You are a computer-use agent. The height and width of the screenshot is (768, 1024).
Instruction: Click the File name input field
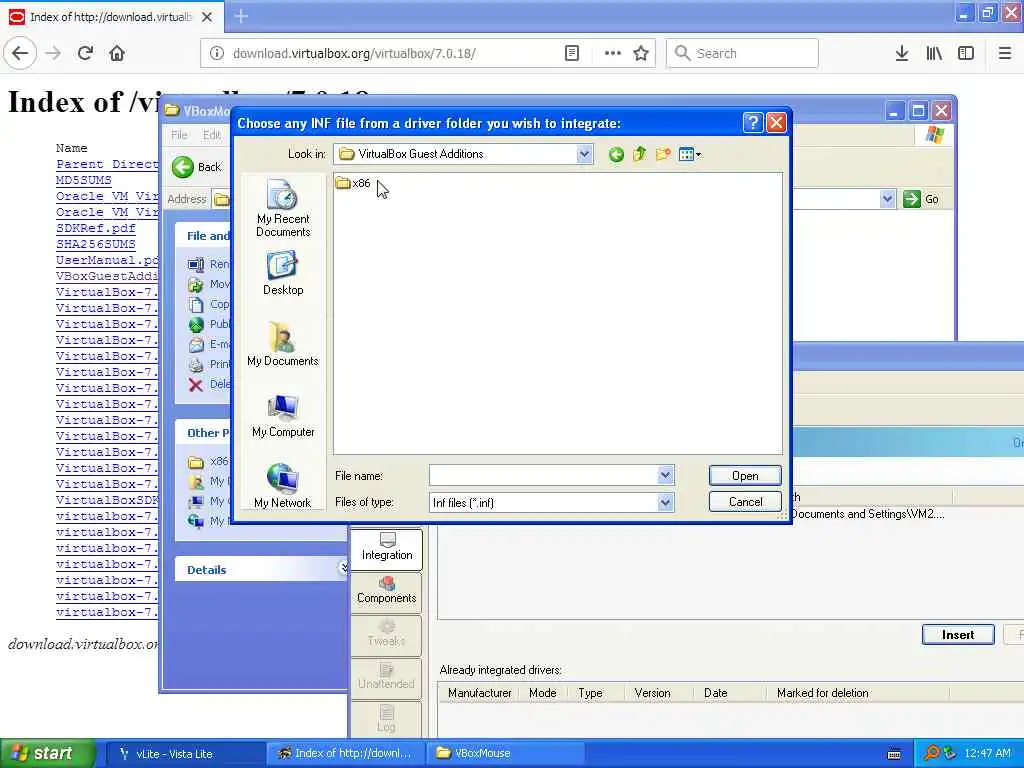[543, 475]
